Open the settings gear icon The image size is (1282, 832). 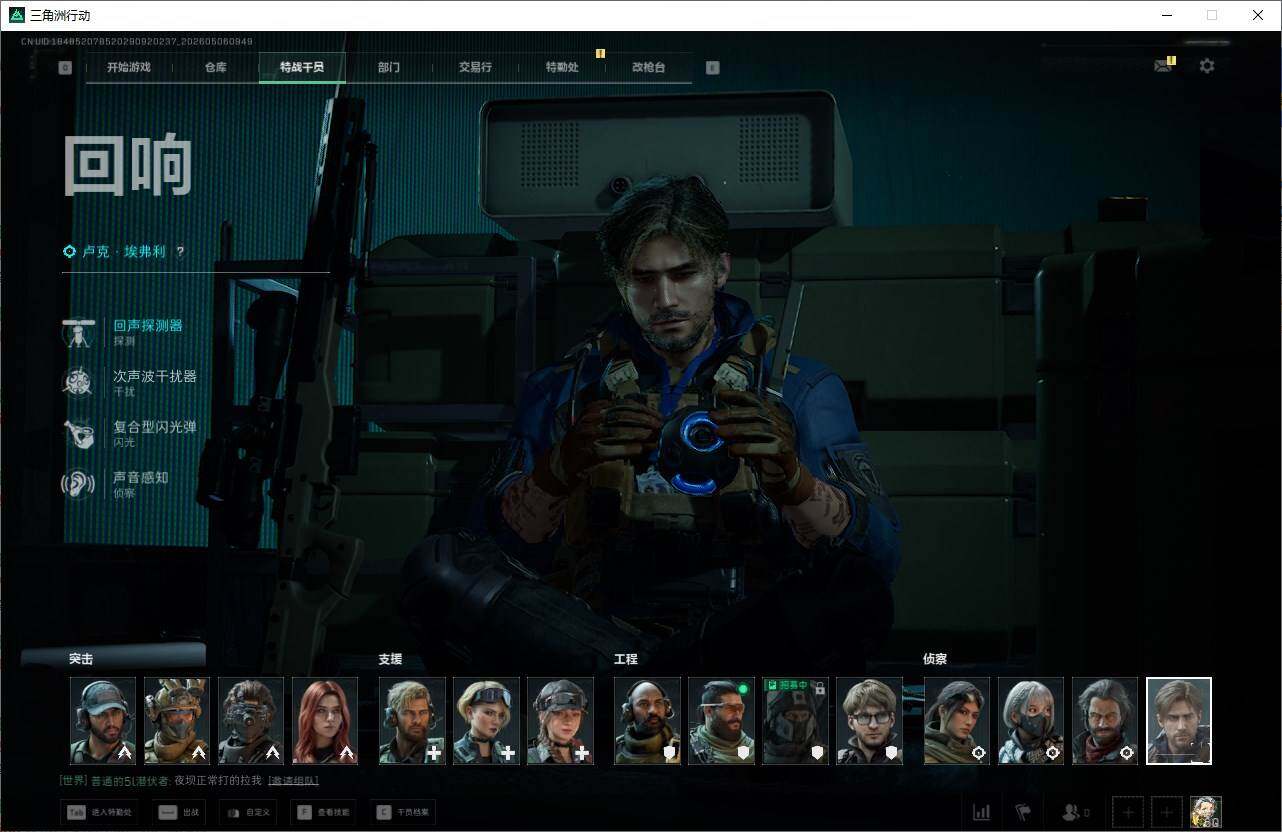tap(1207, 66)
